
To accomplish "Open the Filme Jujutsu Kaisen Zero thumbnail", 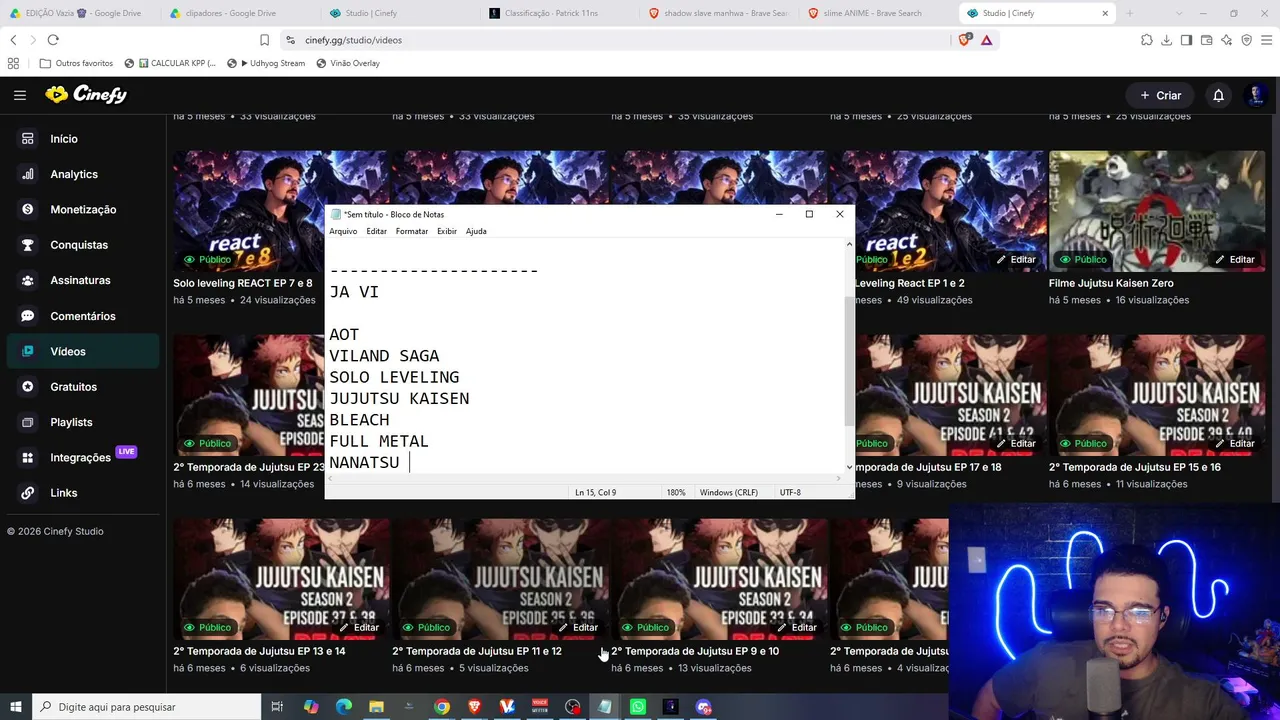I will tap(1157, 212).
